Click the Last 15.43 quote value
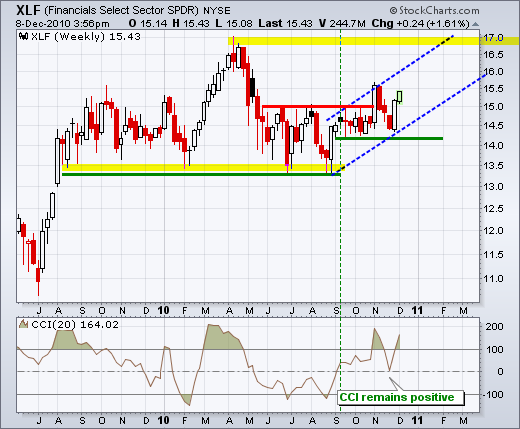The image size is (520, 429). pos(286,24)
